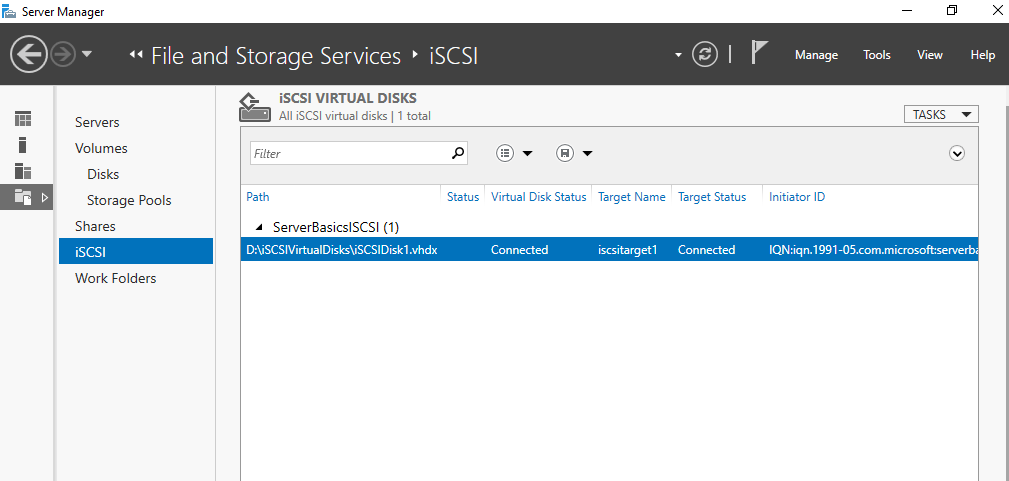Open the Tools menu
1009x481 pixels.
coord(876,55)
